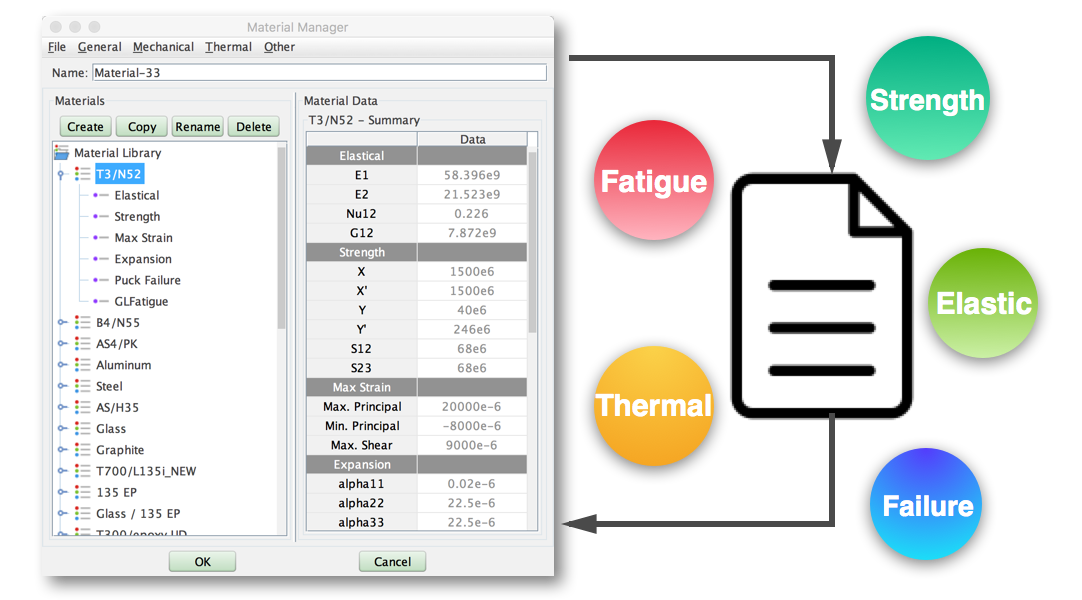Click the materials list vertical scrollbar
The image size is (1082, 600).
tap(282, 240)
